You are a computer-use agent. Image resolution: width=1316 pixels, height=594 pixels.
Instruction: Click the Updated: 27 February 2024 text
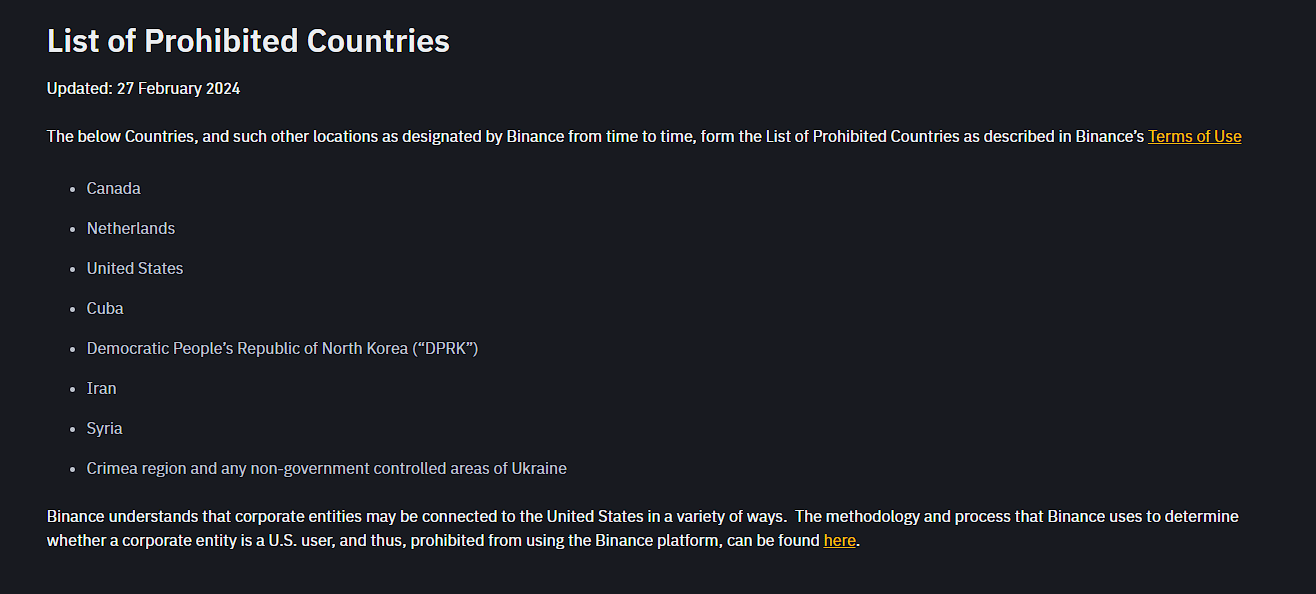pos(143,88)
